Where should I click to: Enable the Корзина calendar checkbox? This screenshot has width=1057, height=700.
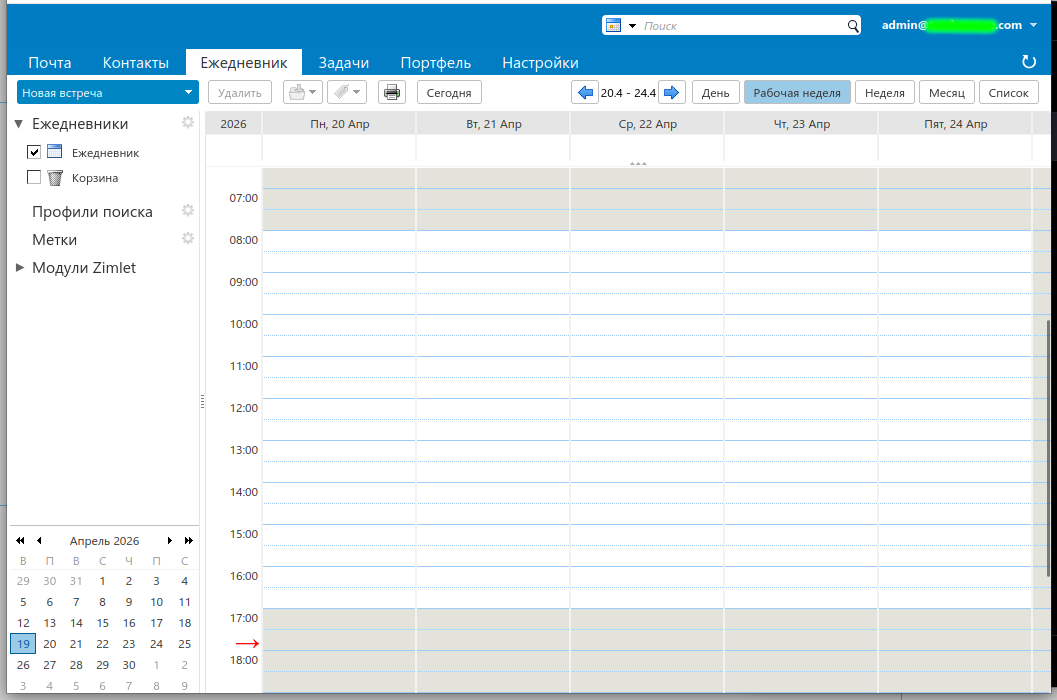coord(34,178)
